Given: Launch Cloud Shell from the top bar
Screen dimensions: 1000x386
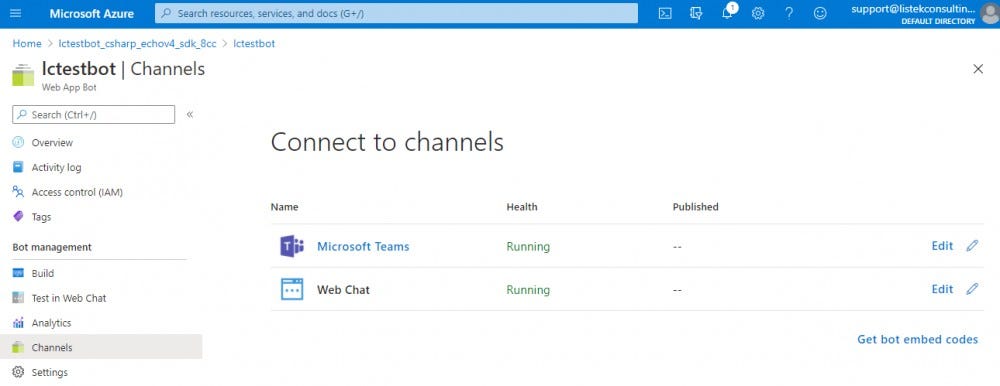Looking at the screenshot, I should point(665,13).
